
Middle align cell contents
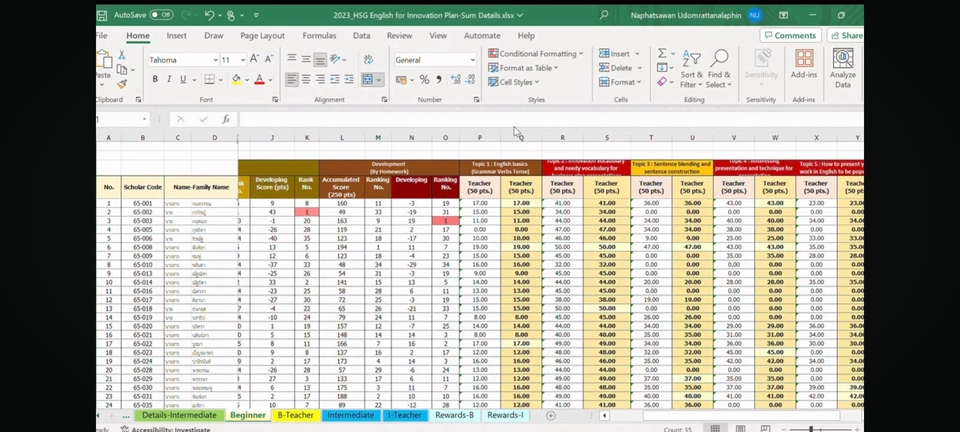(306, 59)
